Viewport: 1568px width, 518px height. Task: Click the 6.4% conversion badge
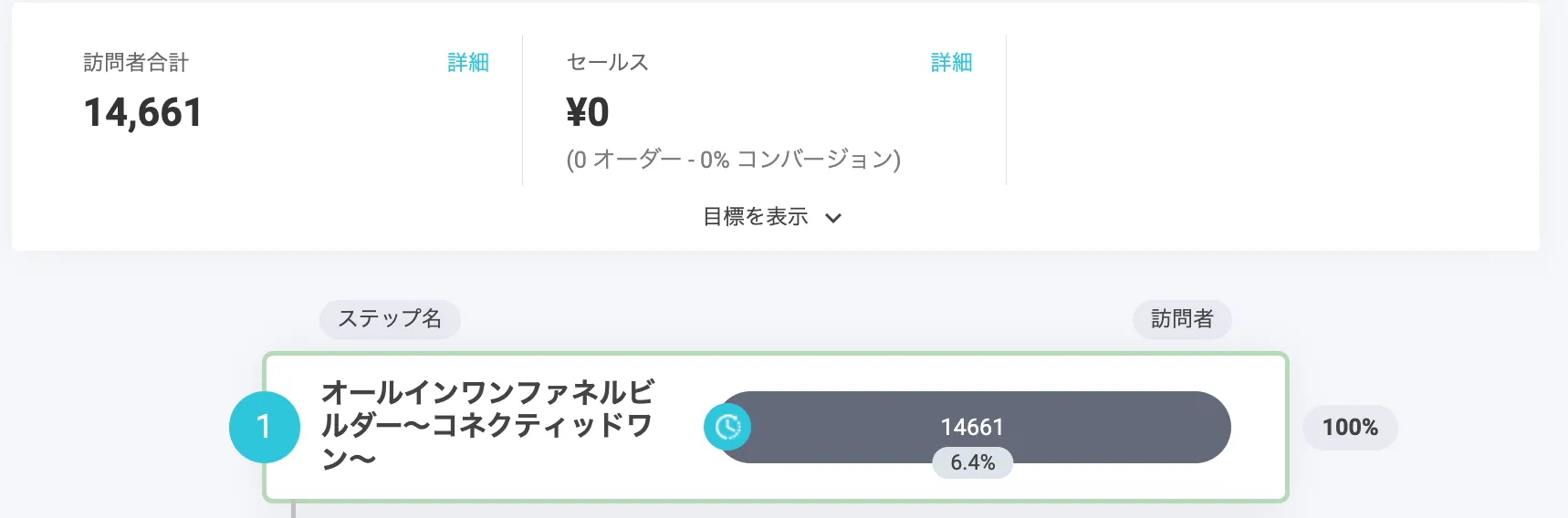[x=972, y=462]
